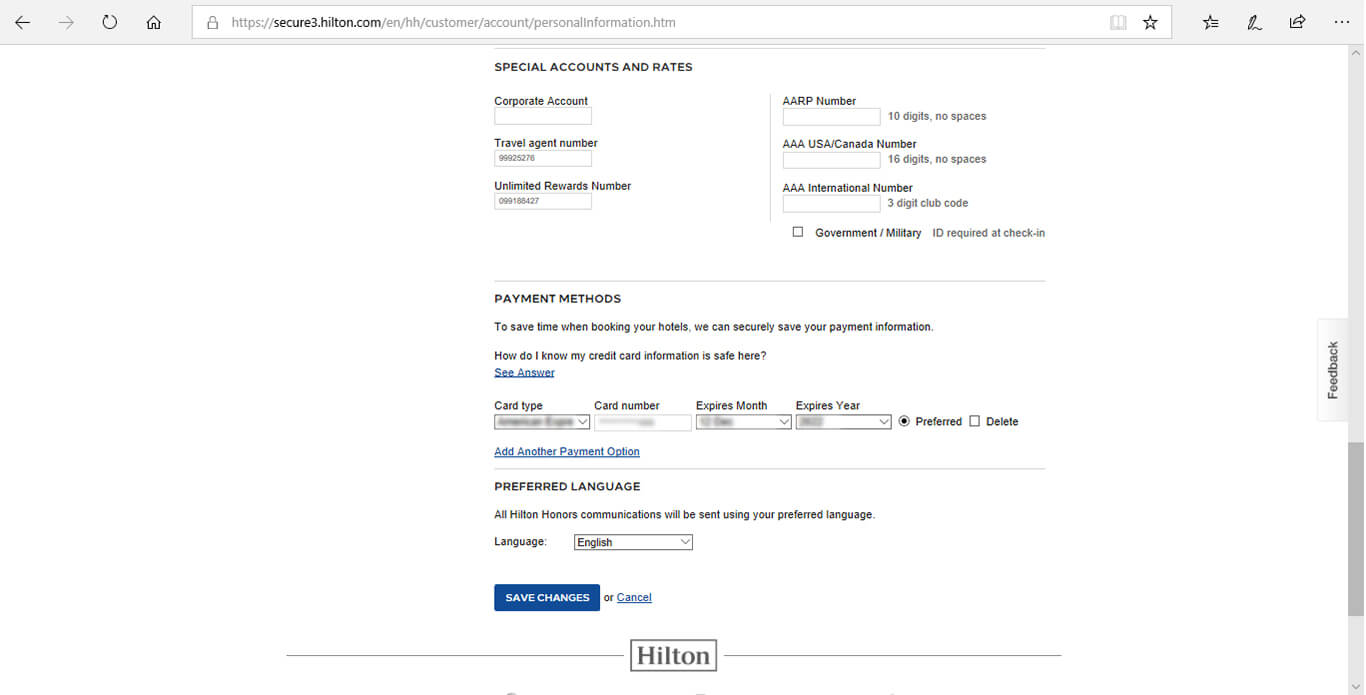The width and height of the screenshot is (1366, 695).
Task: Open the favorites hub list
Action: click(1211, 22)
